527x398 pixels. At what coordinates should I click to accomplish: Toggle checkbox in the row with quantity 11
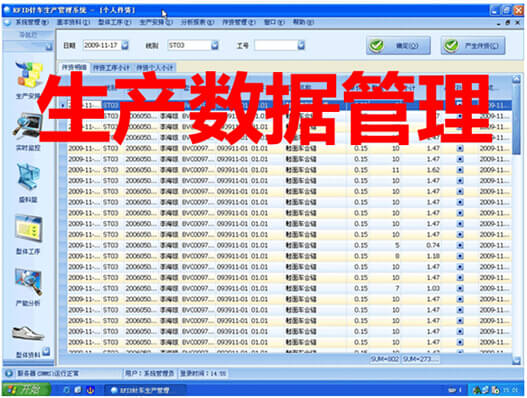(460, 170)
